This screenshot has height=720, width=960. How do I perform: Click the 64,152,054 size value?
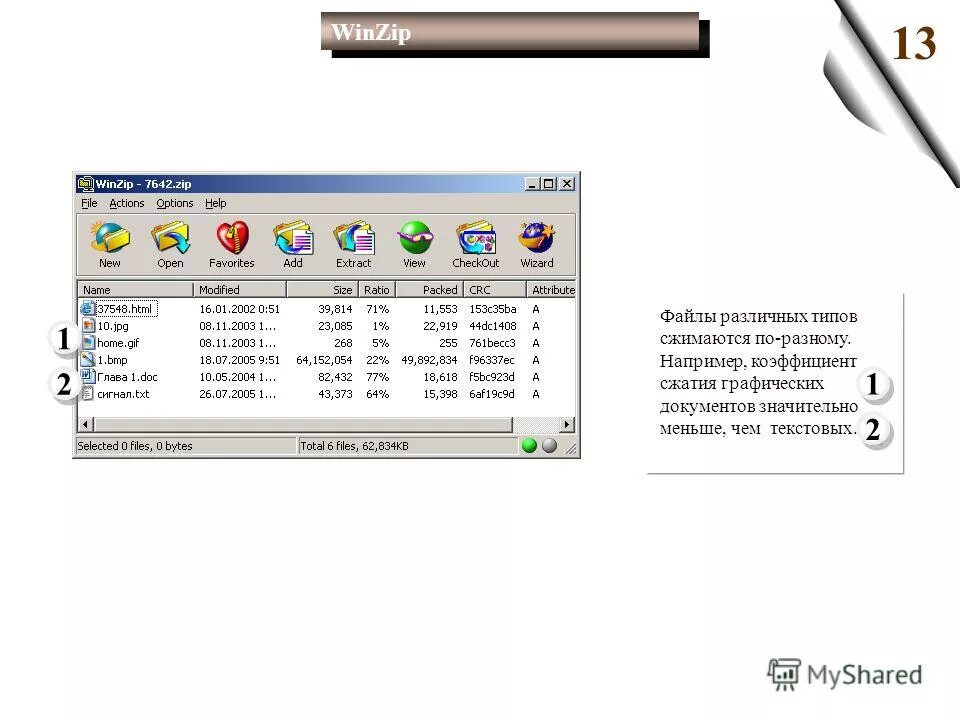[x=324, y=360]
